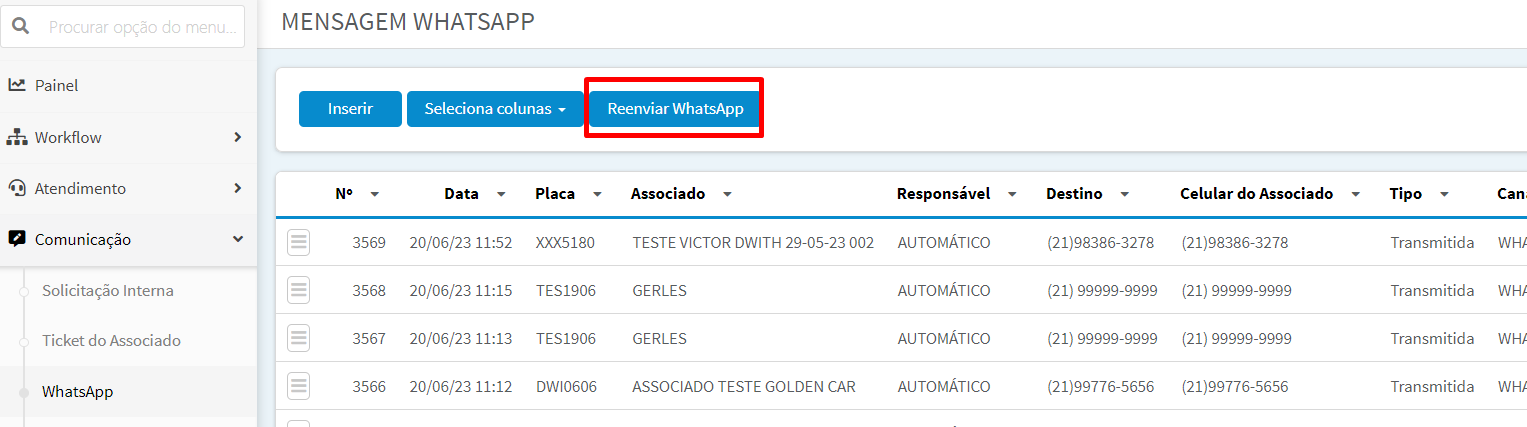Click 'ASSOCIADO TESTE GOLDEN CAR' cell

click(x=744, y=386)
